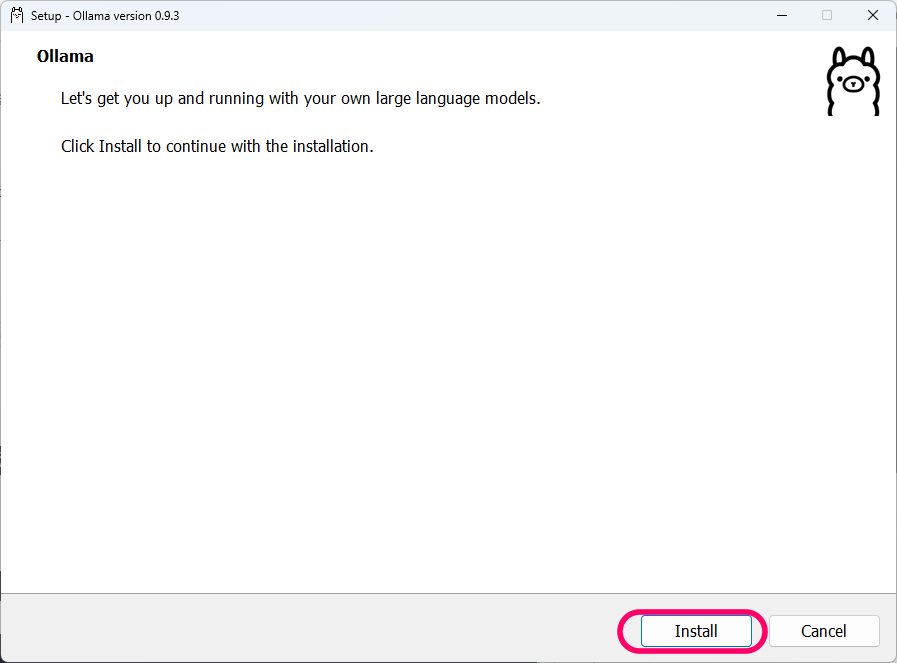Open the title bar setup icon menu
This screenshot has width=897, height=663.
point(17,15)
